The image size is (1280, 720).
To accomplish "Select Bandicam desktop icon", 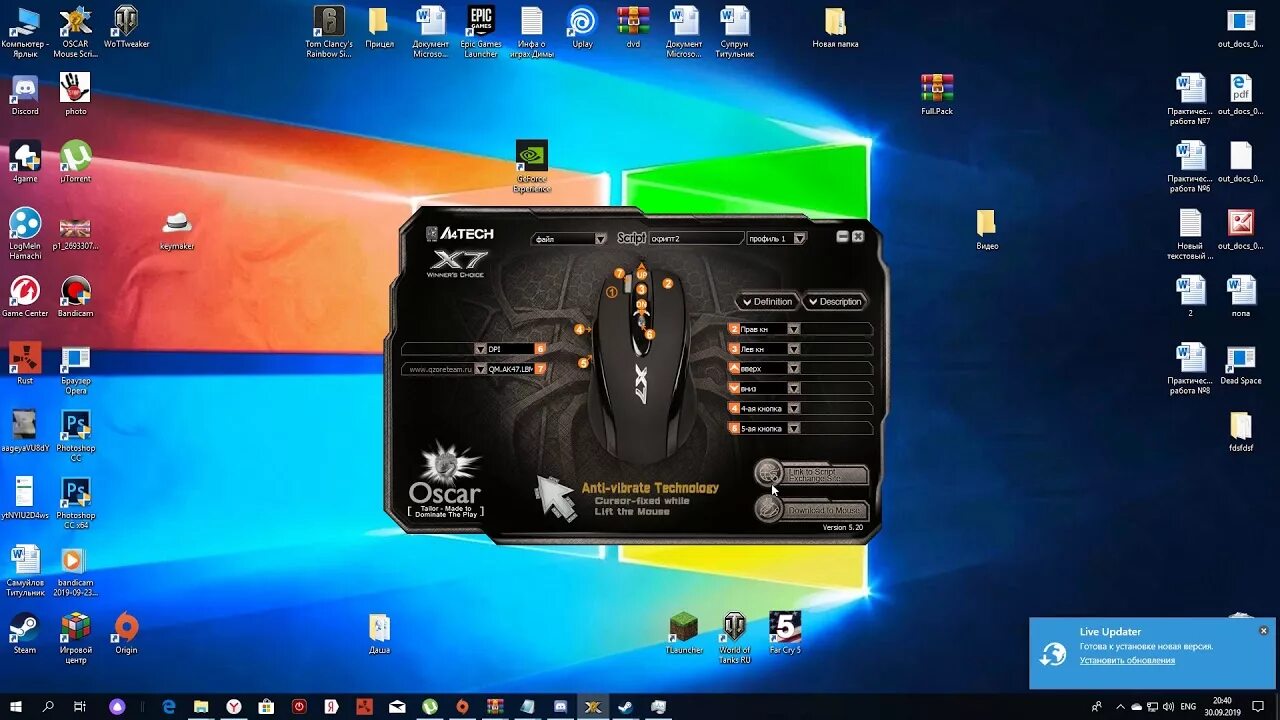I will (76, 297).
